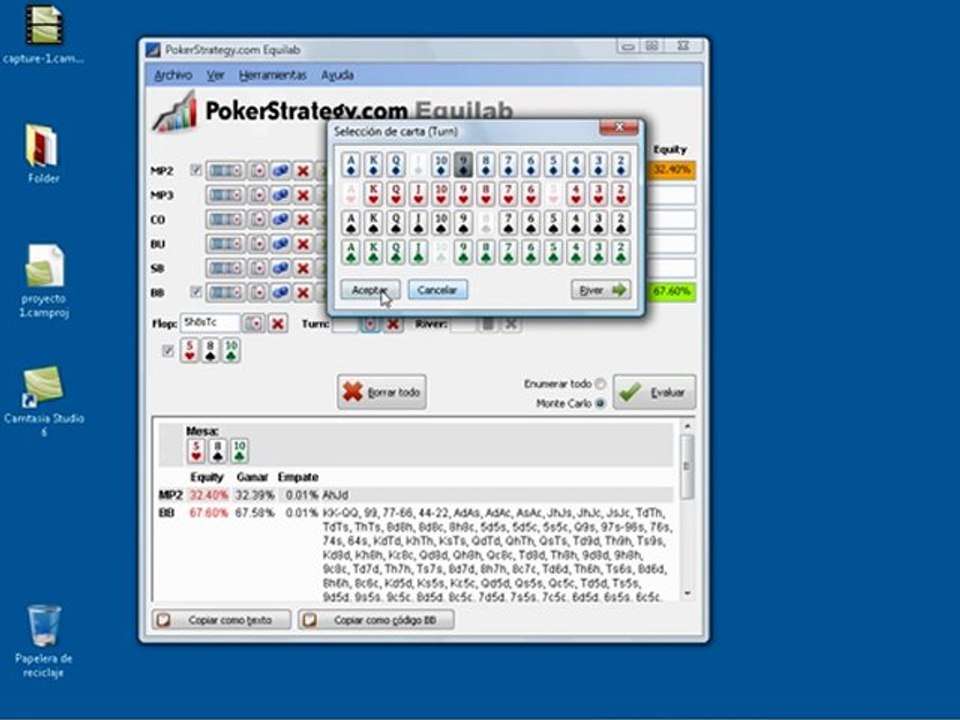Choose the 2 of diamonds card
The width and height of the screenshot is (960, 720).
tap(621, 165)
